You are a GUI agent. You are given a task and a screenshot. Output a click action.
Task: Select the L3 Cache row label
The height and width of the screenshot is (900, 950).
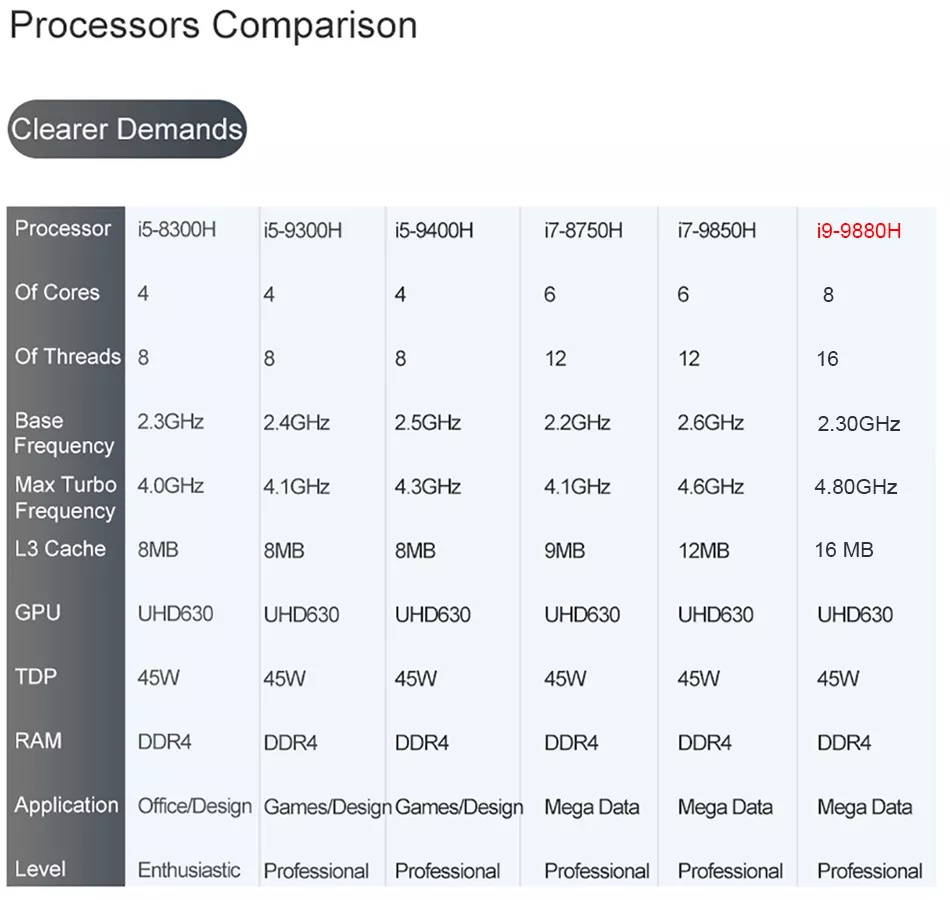(60, 548)
